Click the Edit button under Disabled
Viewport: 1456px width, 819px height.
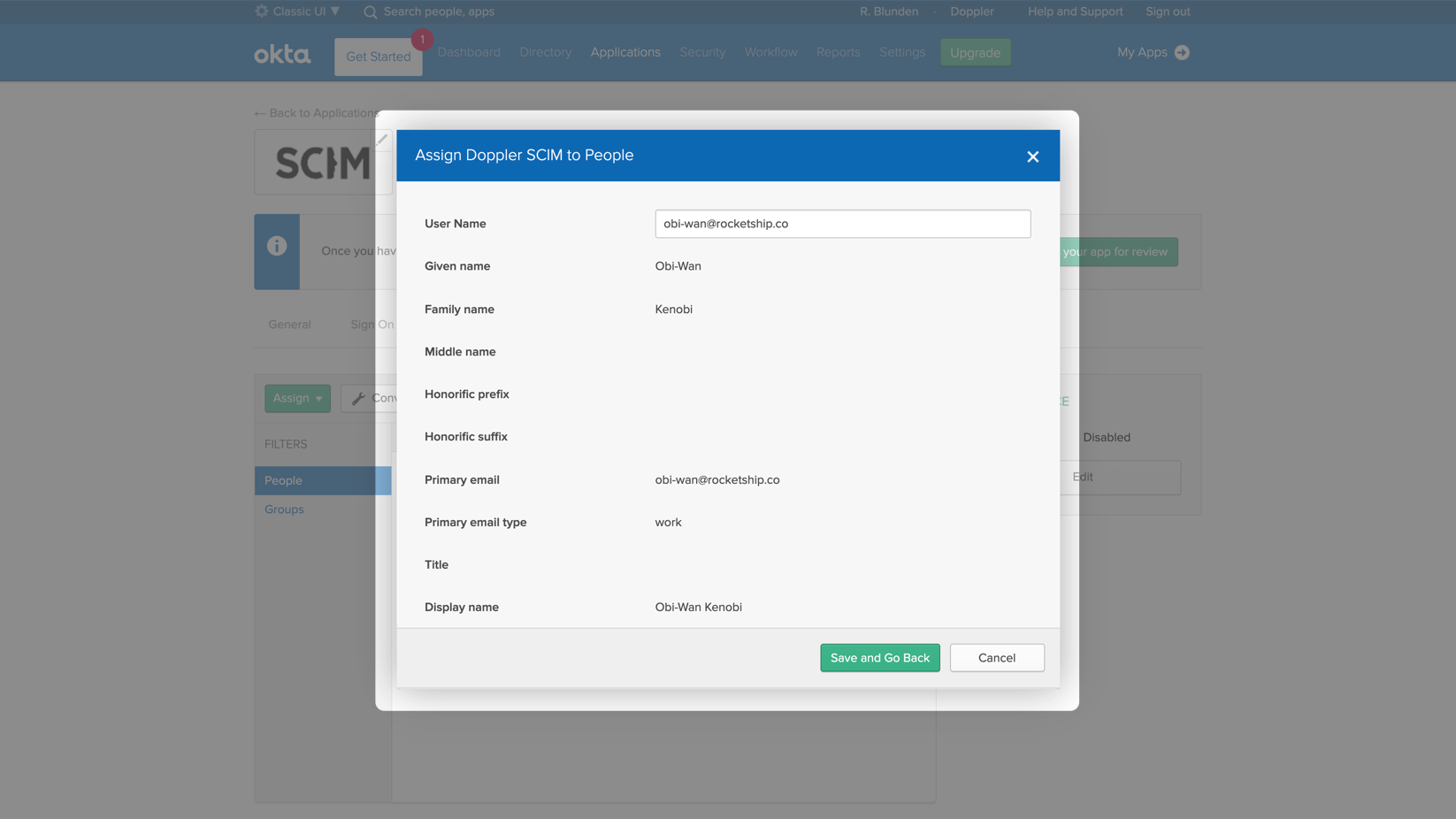(x=1119, y=477)
